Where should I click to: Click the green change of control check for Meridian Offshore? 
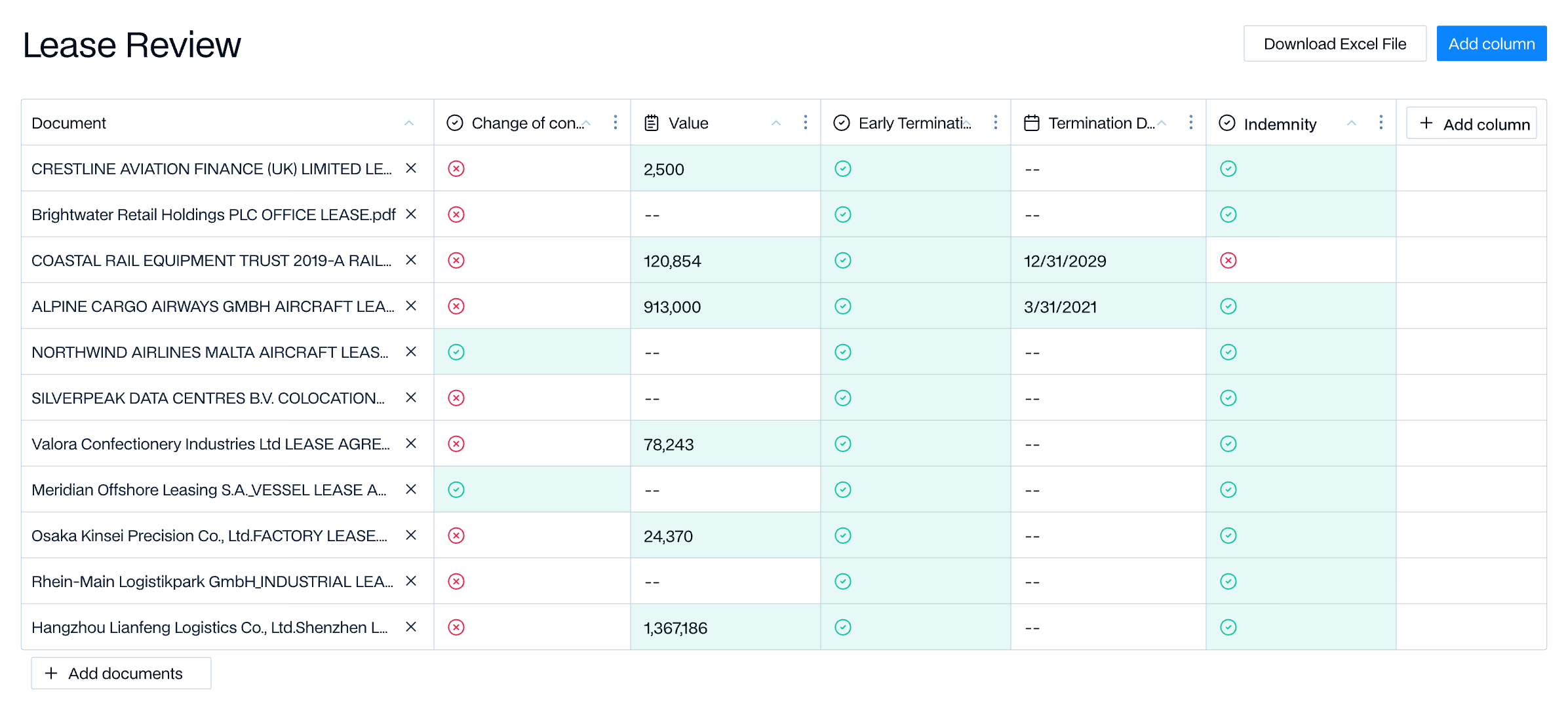456,489
